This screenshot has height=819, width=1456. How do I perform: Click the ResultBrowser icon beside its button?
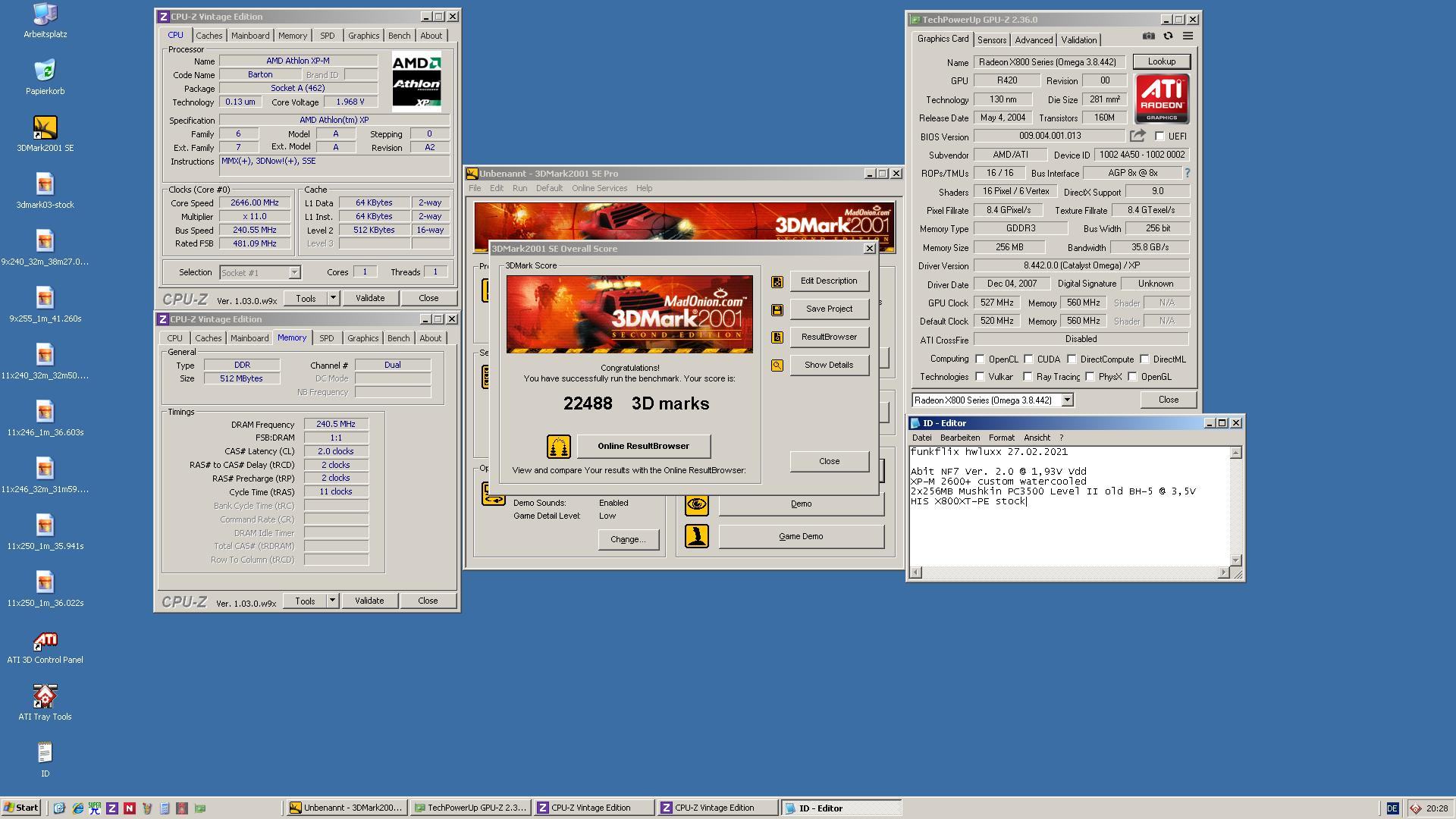click(777, 337)
